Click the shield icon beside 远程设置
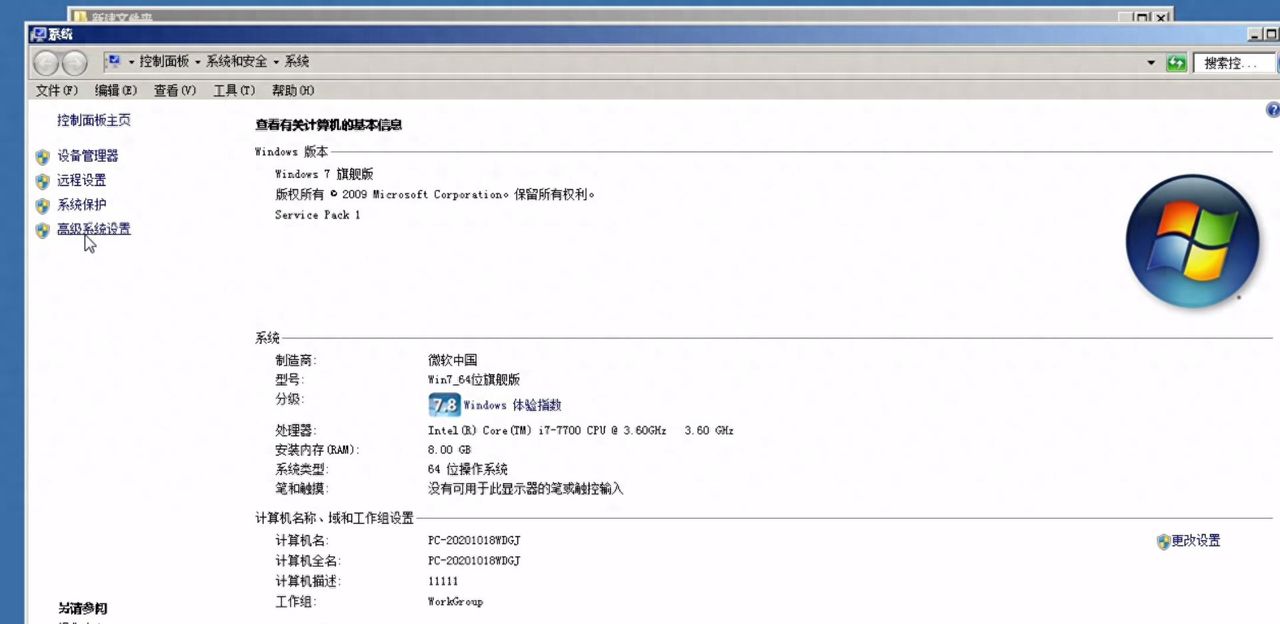The height and width of the screenshot is (624, 1280). coord(42,180)
